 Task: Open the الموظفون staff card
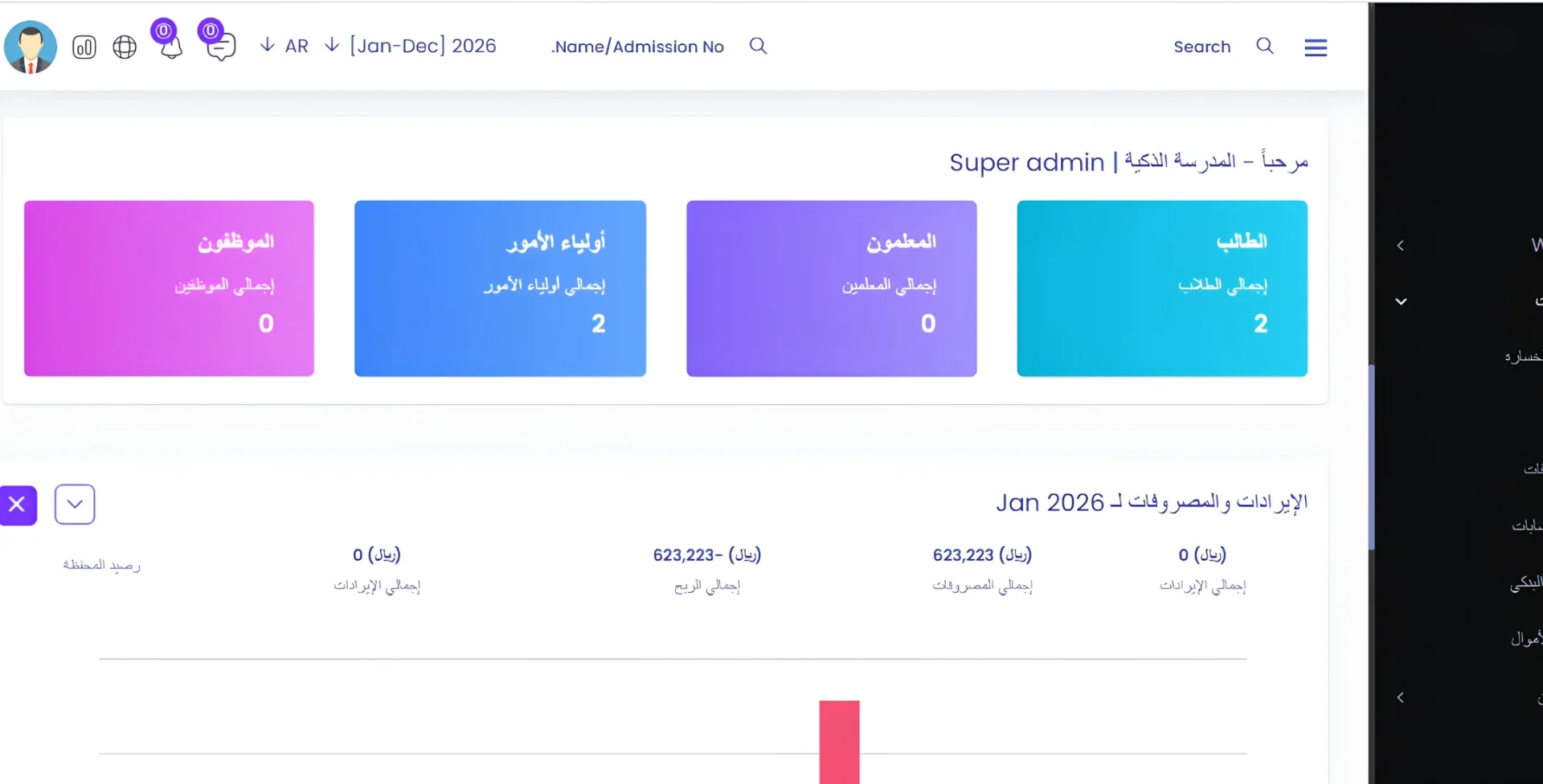[x=169, y=288]
